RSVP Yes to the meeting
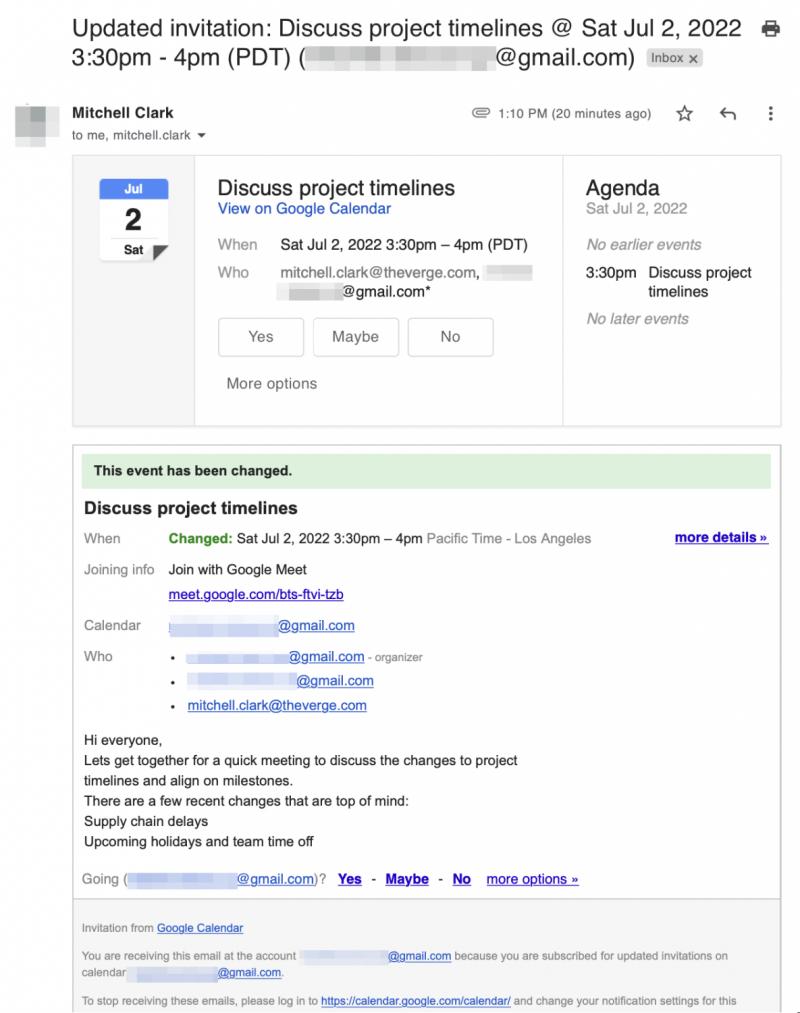 [260, 337]
